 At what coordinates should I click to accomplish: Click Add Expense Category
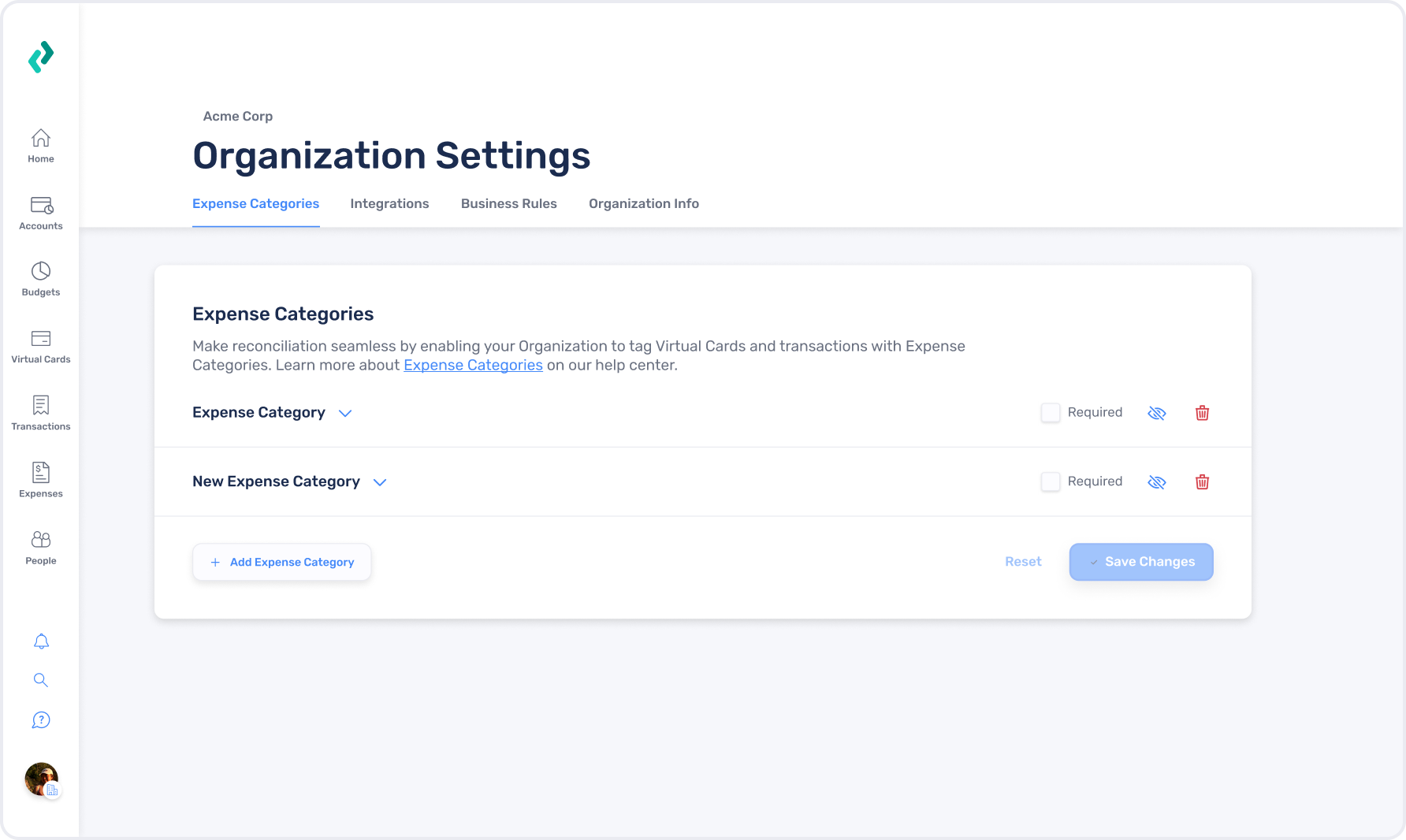click(x=281, y=562)
